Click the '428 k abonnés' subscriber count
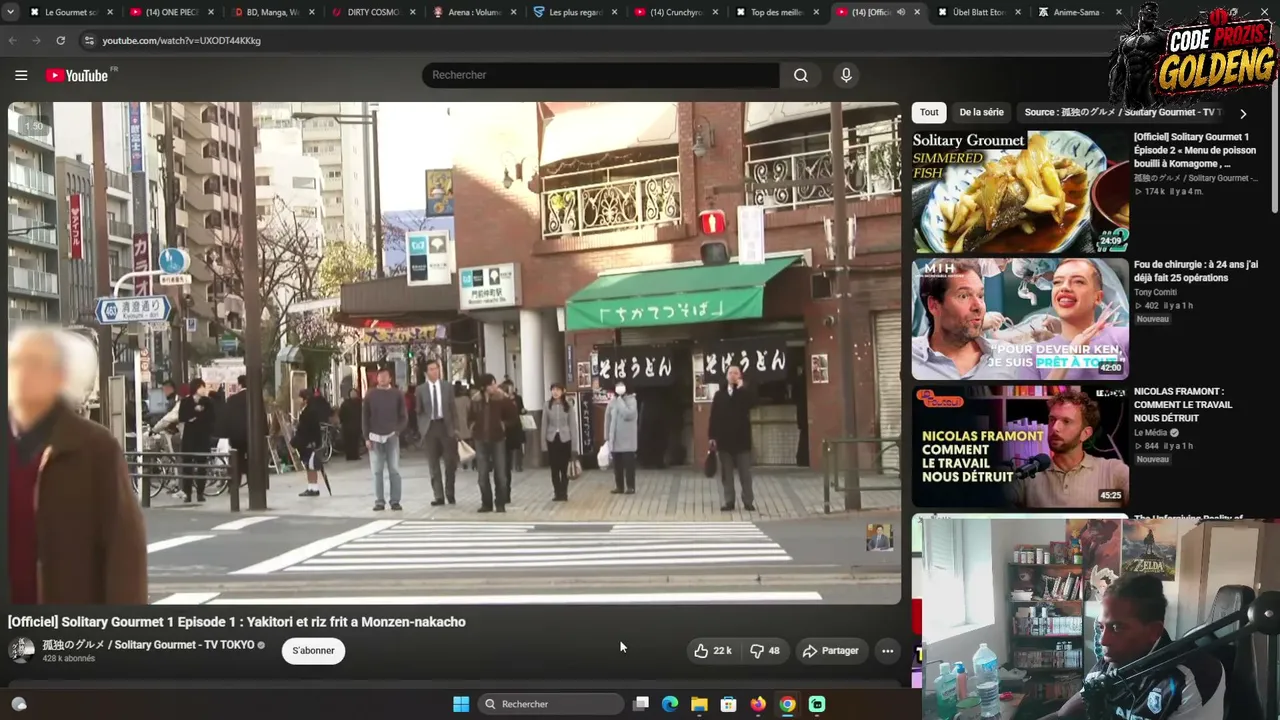This screenshot has width=1280, height=720. 68,659
